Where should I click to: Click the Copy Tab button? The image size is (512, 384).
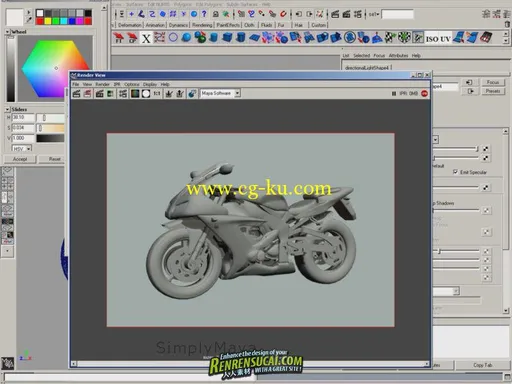point(483,365)
